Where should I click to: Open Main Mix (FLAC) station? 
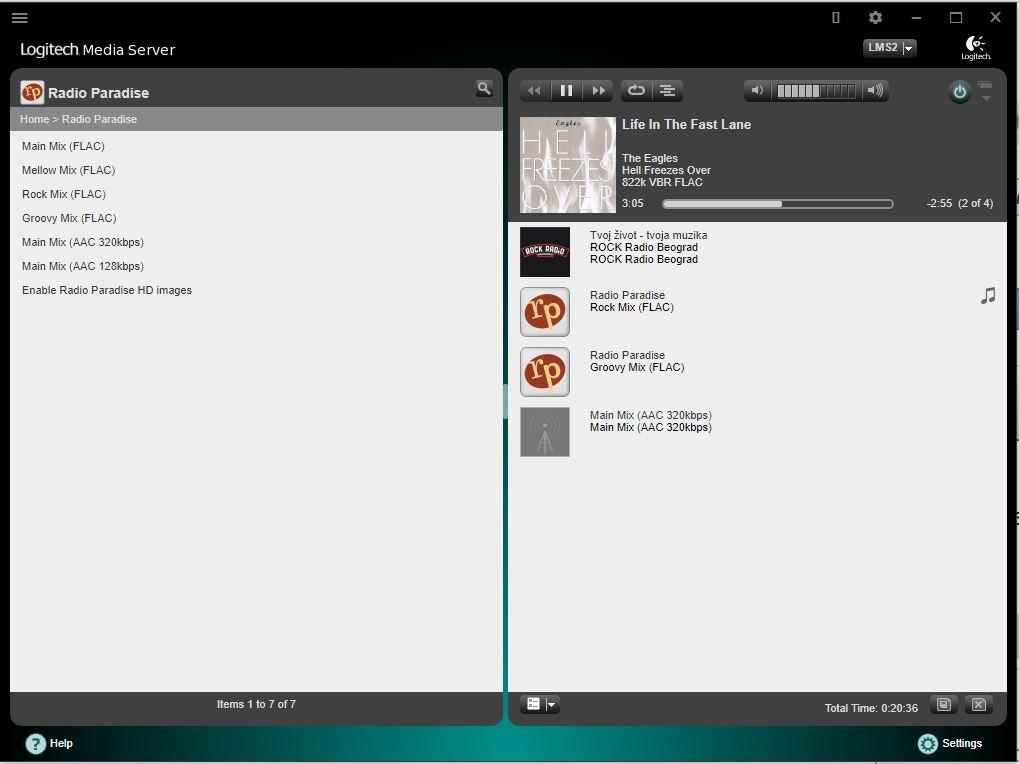point(63,146)
